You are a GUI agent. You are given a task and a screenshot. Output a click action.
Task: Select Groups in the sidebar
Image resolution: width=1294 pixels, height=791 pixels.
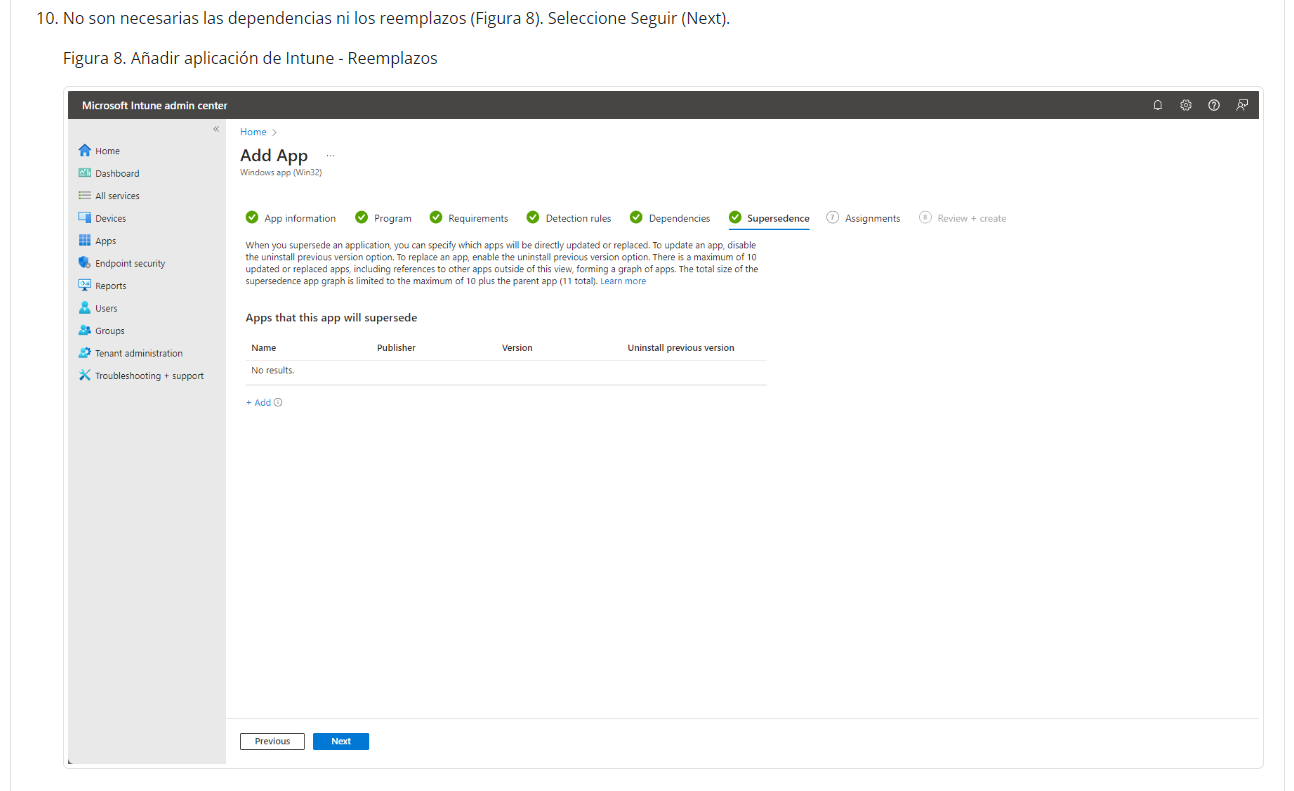101,331
